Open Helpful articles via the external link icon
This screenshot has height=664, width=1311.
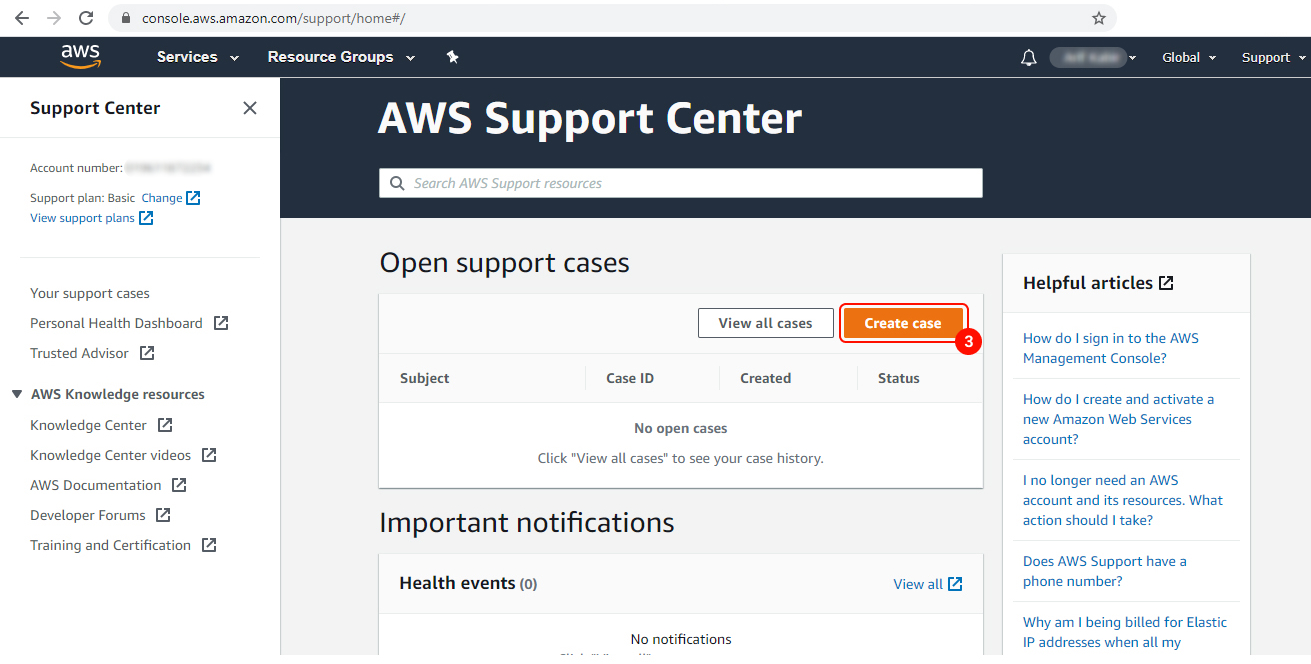(1167, 282)
